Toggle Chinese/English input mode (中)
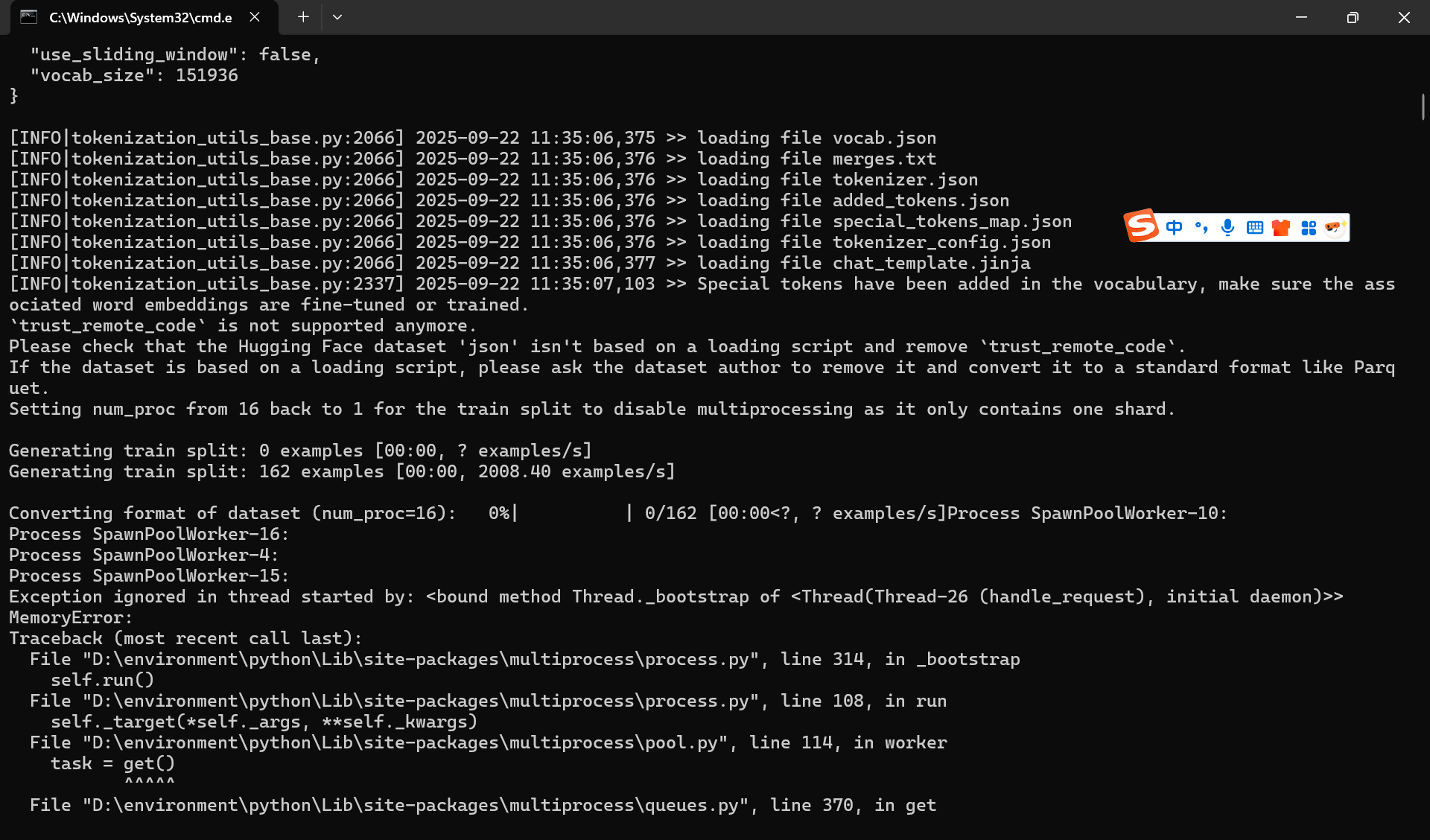 pyautogui.click(x=1175, y=228)
